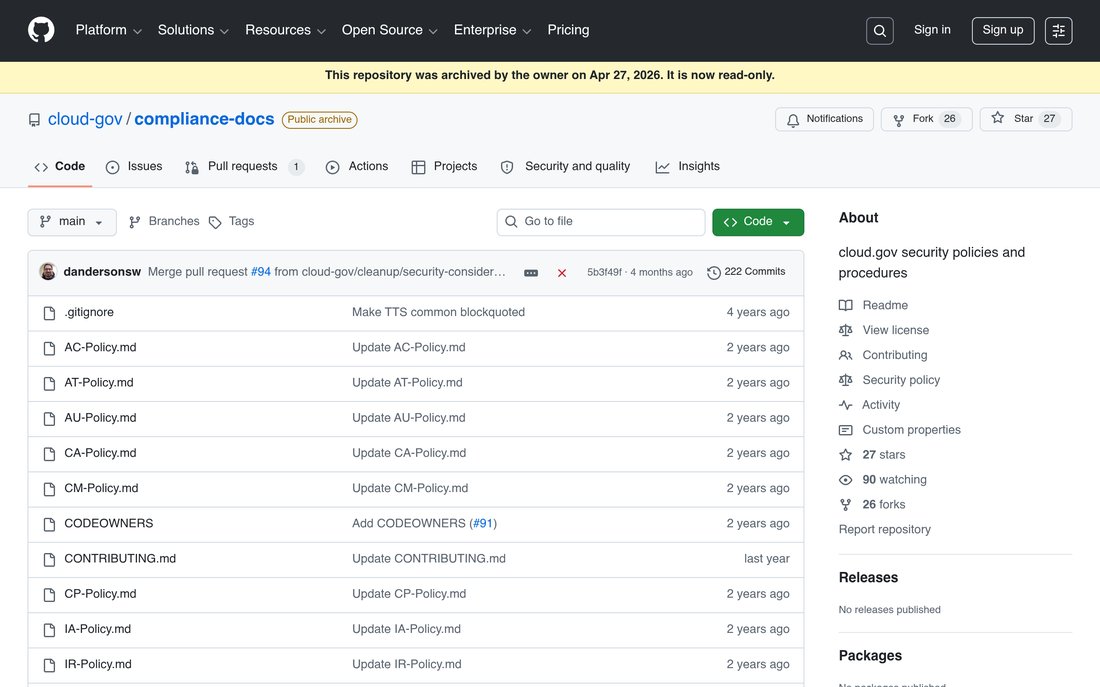View failed status red X icon
Screen dimensions: 1100x687
562,272
